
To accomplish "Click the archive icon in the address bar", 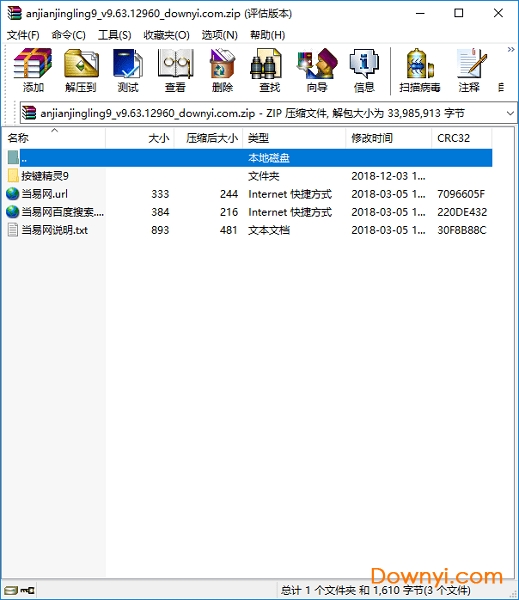I will [29, 113].
